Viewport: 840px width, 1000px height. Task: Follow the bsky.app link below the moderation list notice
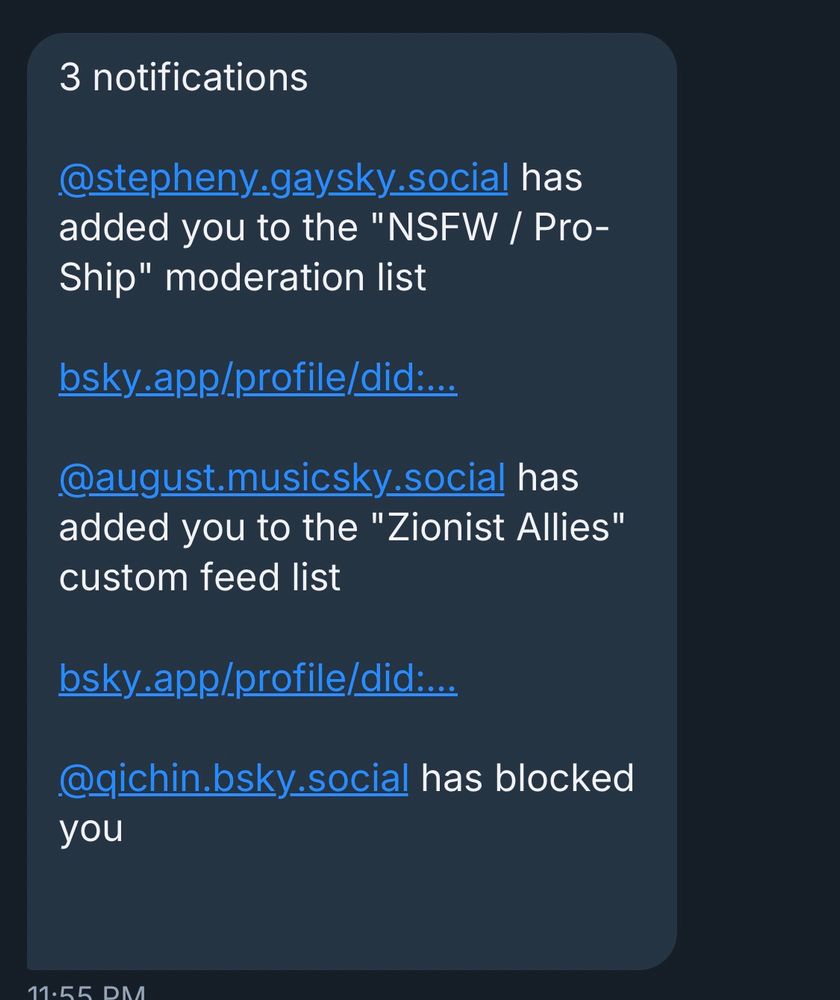pos(258,378)
